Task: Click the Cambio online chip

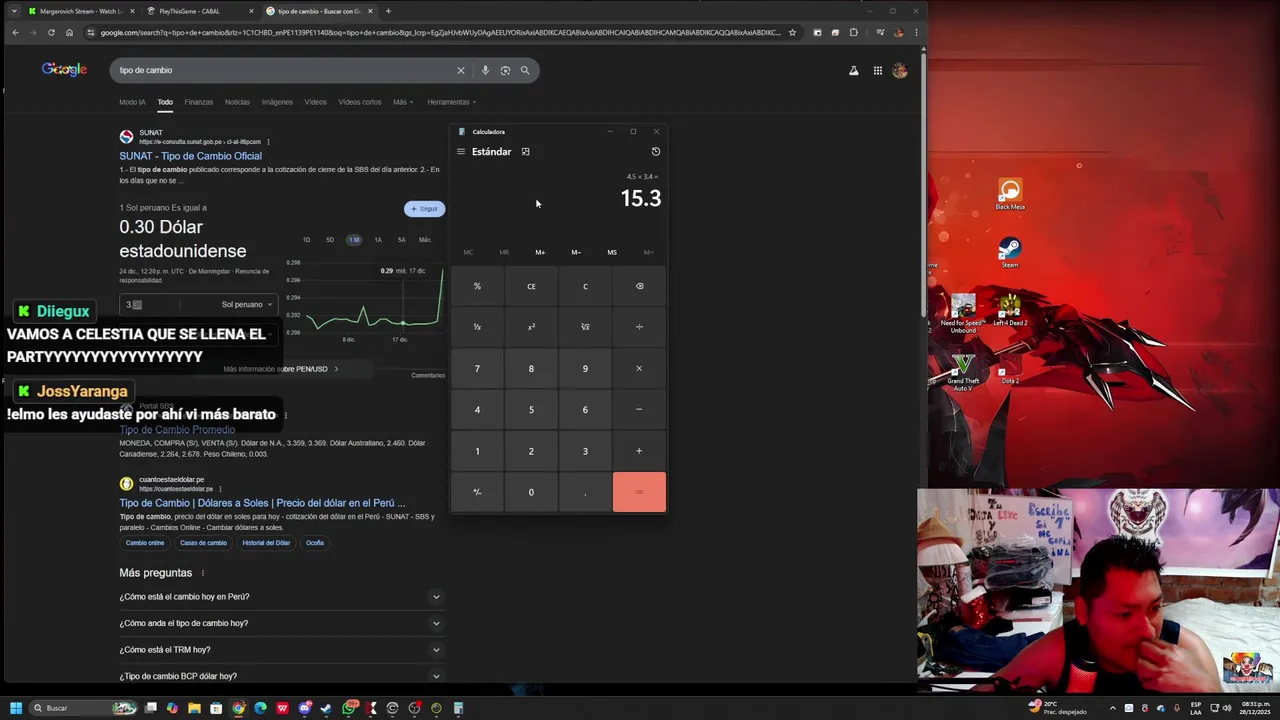Action: (145, 543)
